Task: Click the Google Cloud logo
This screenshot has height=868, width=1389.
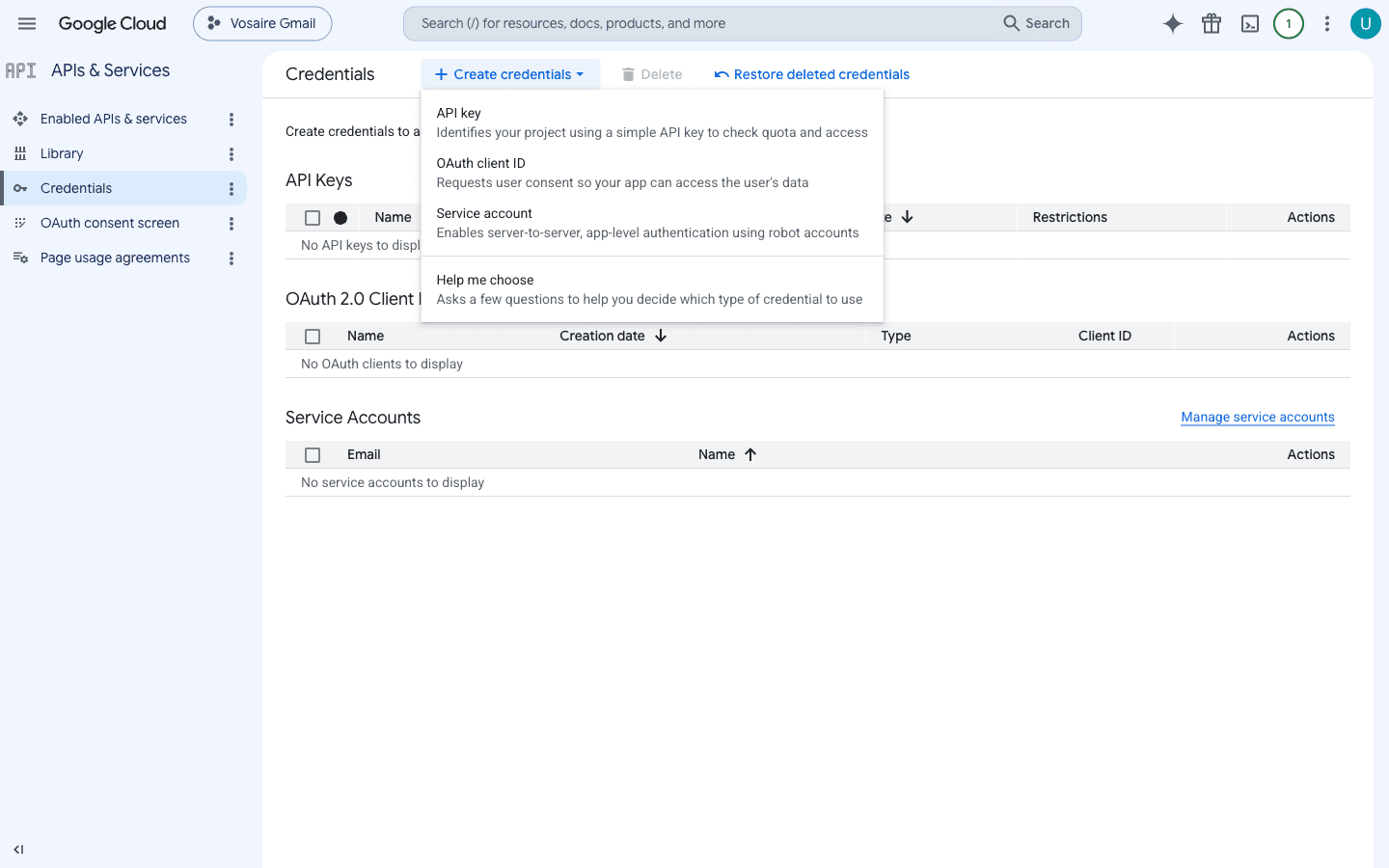Action: point(112,23)
